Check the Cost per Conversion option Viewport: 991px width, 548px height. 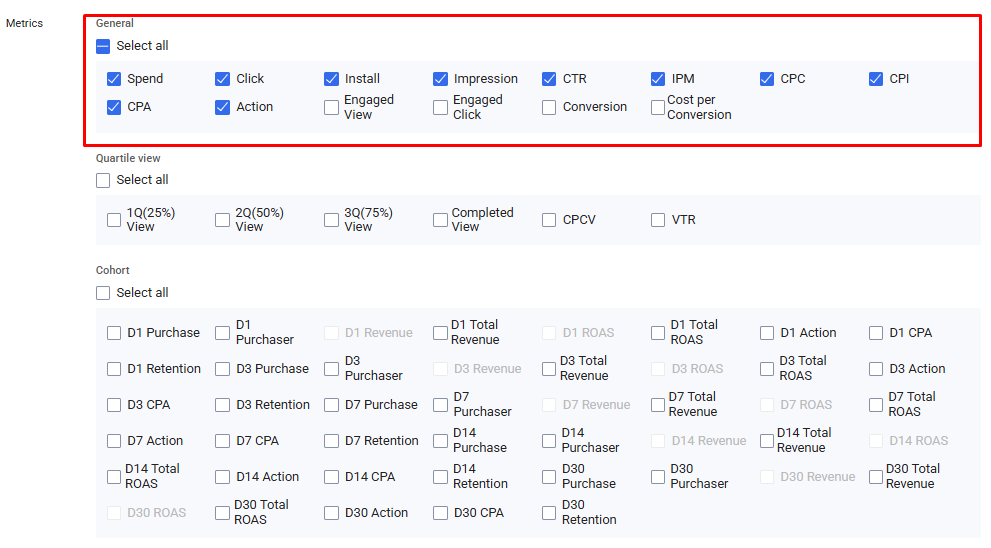[x=658, y=107]
